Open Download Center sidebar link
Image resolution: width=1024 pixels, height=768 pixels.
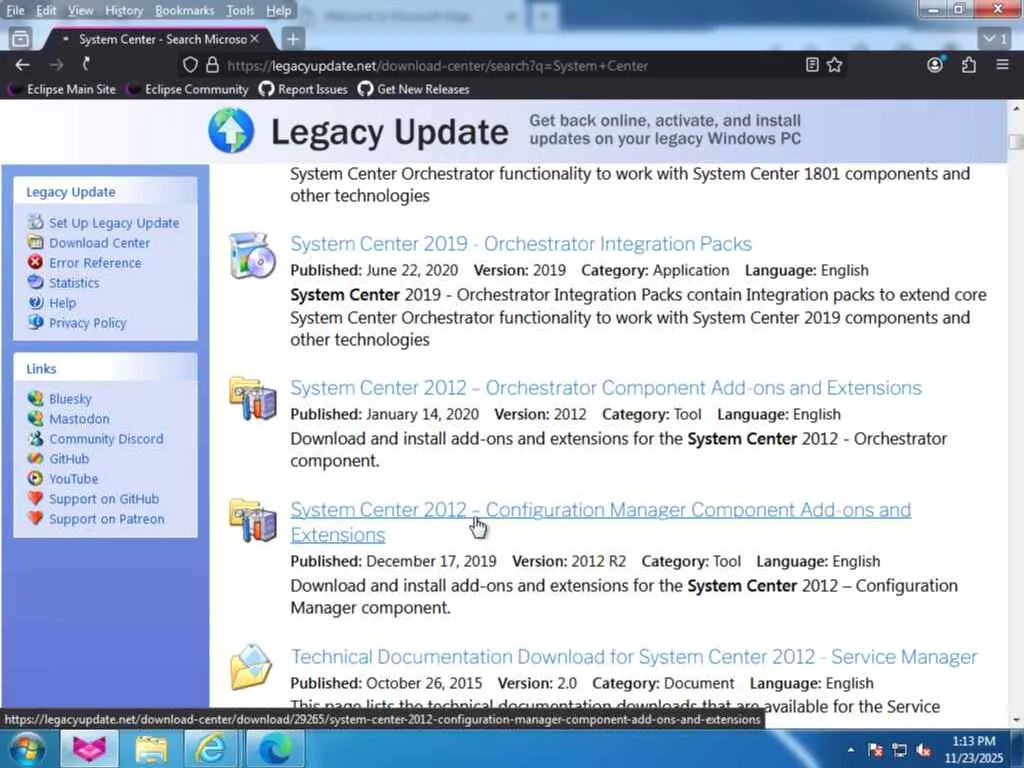tap(99, 243)
